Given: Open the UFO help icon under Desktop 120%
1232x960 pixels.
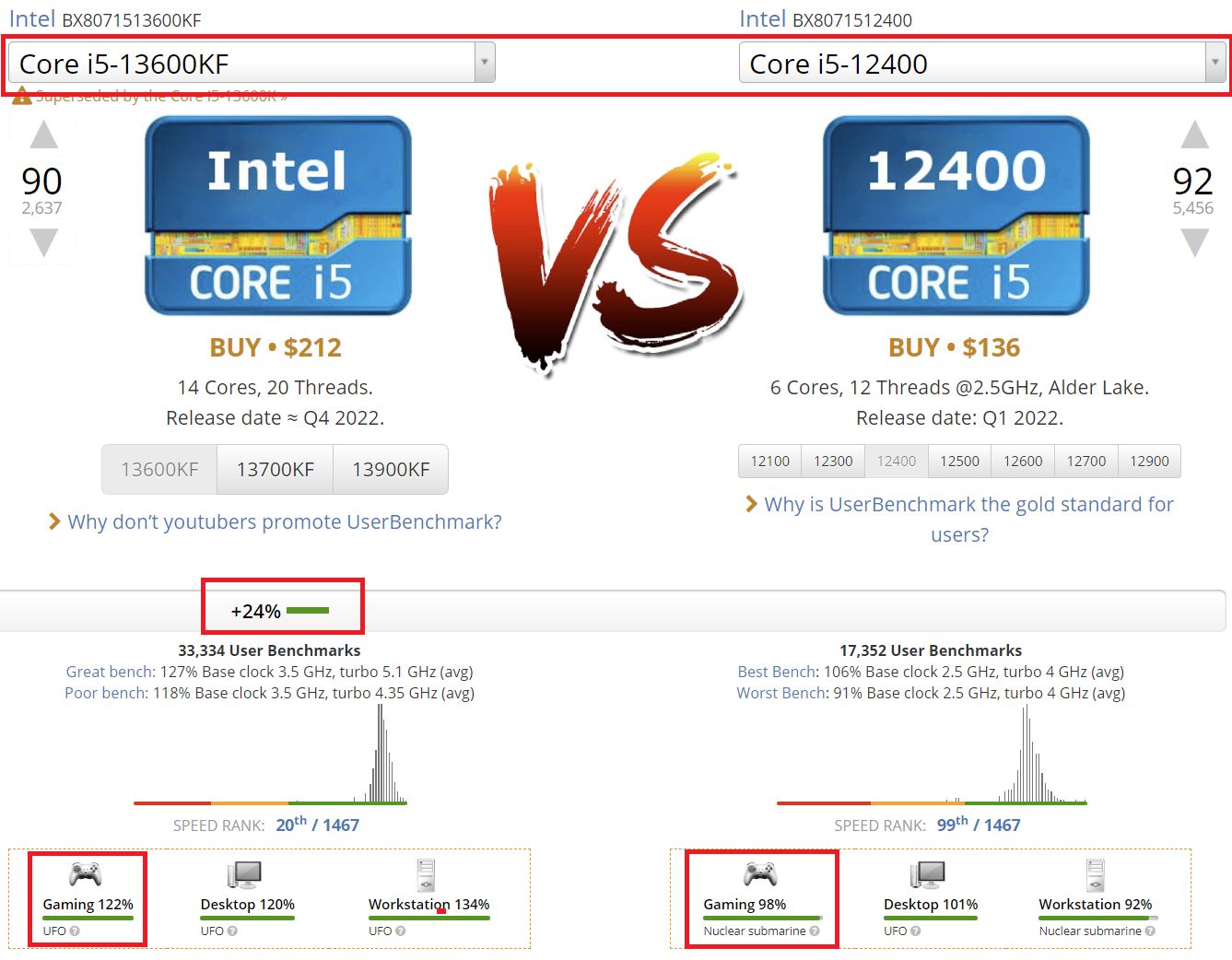Looking at the screenshot, I should (x=232, y=931).
